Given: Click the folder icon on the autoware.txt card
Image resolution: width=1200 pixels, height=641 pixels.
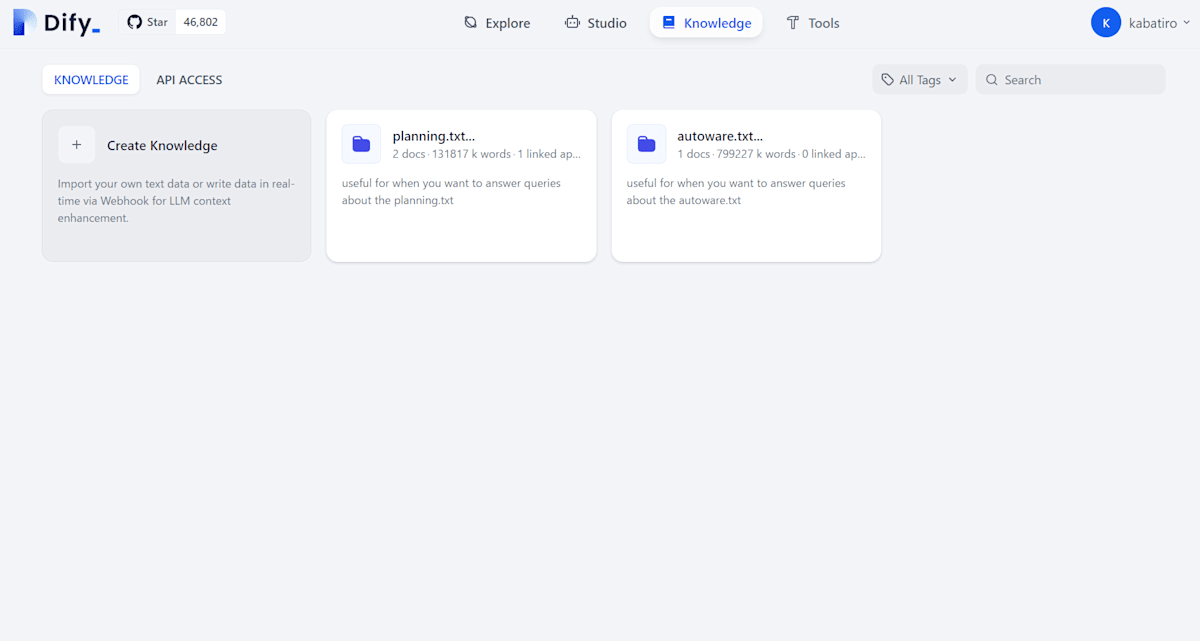Looking at the screenshot, I should 646,144.
